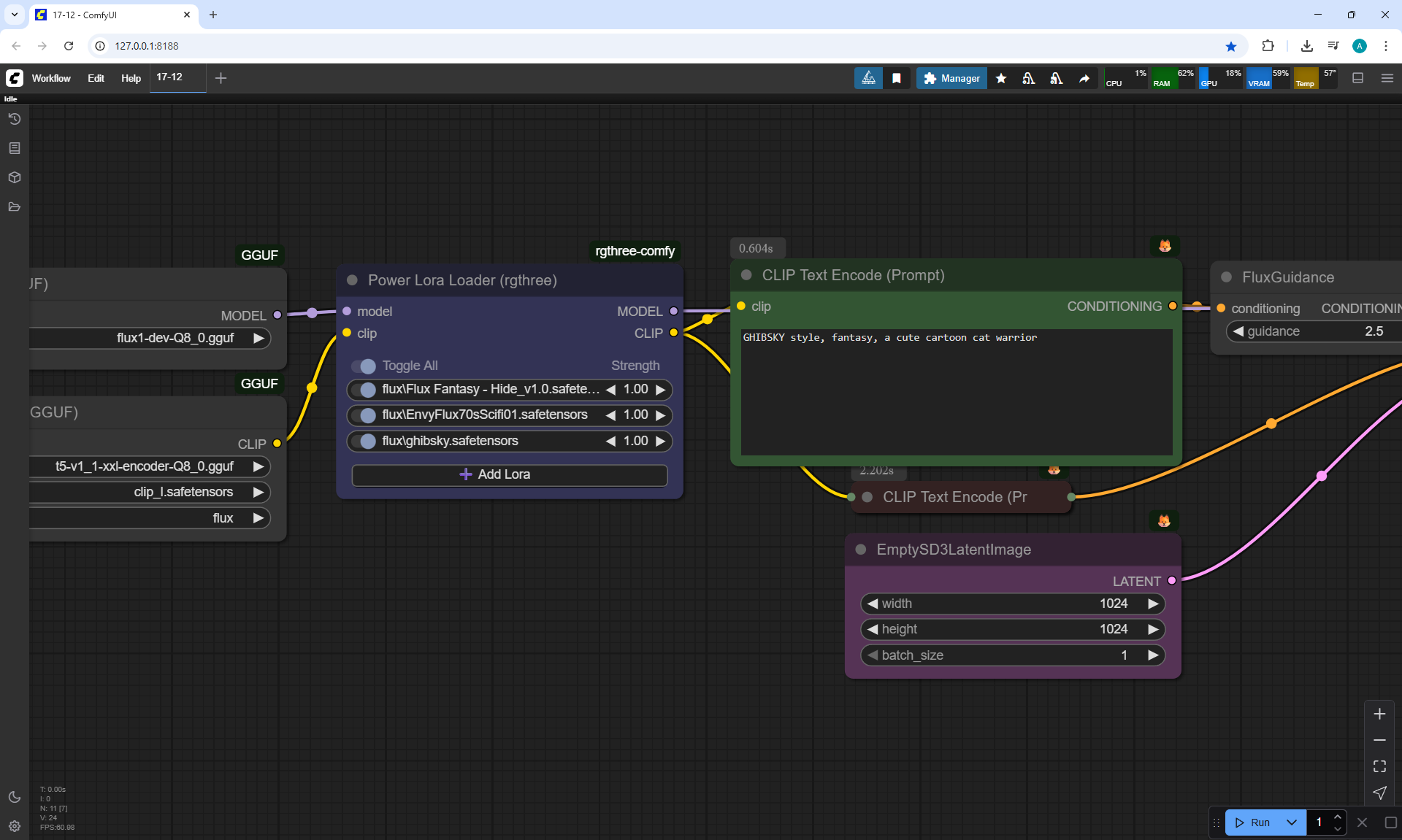Toggle the Flux Fantasy Hide lora
The height and width of the screenshot is (840, 1402).
tap(364, 390)
